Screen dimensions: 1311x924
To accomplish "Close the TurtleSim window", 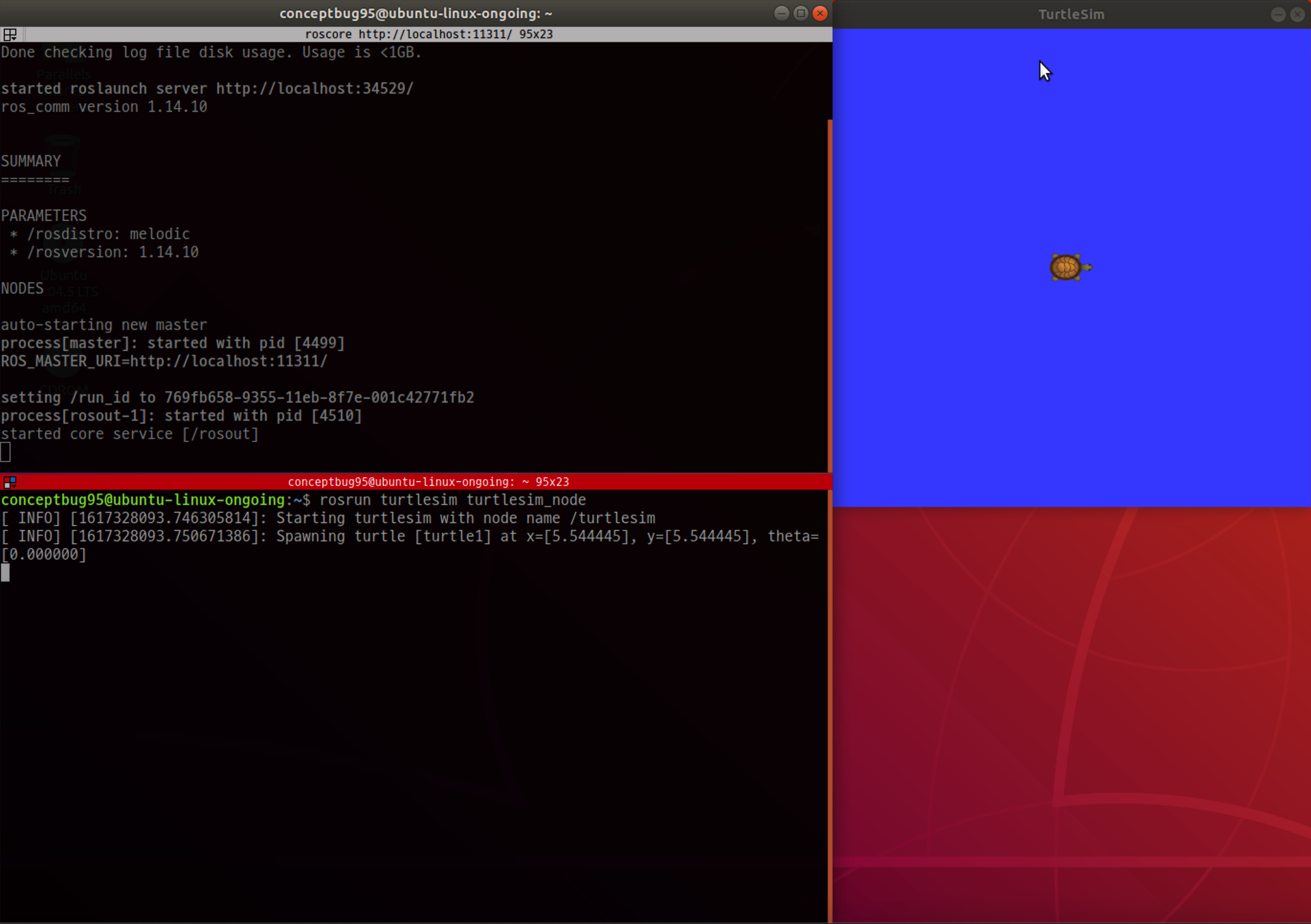I will click(x=1297, y=14).
